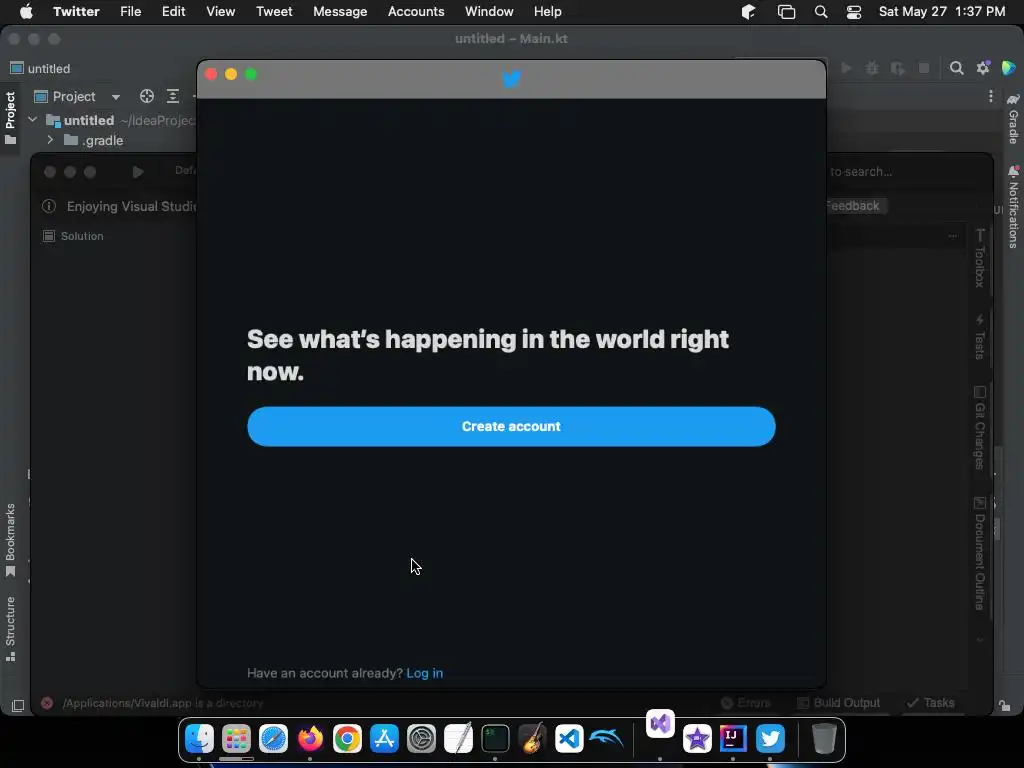
Task: Click the Create account button
Action: pyautogui.click(x=511, y=426)
